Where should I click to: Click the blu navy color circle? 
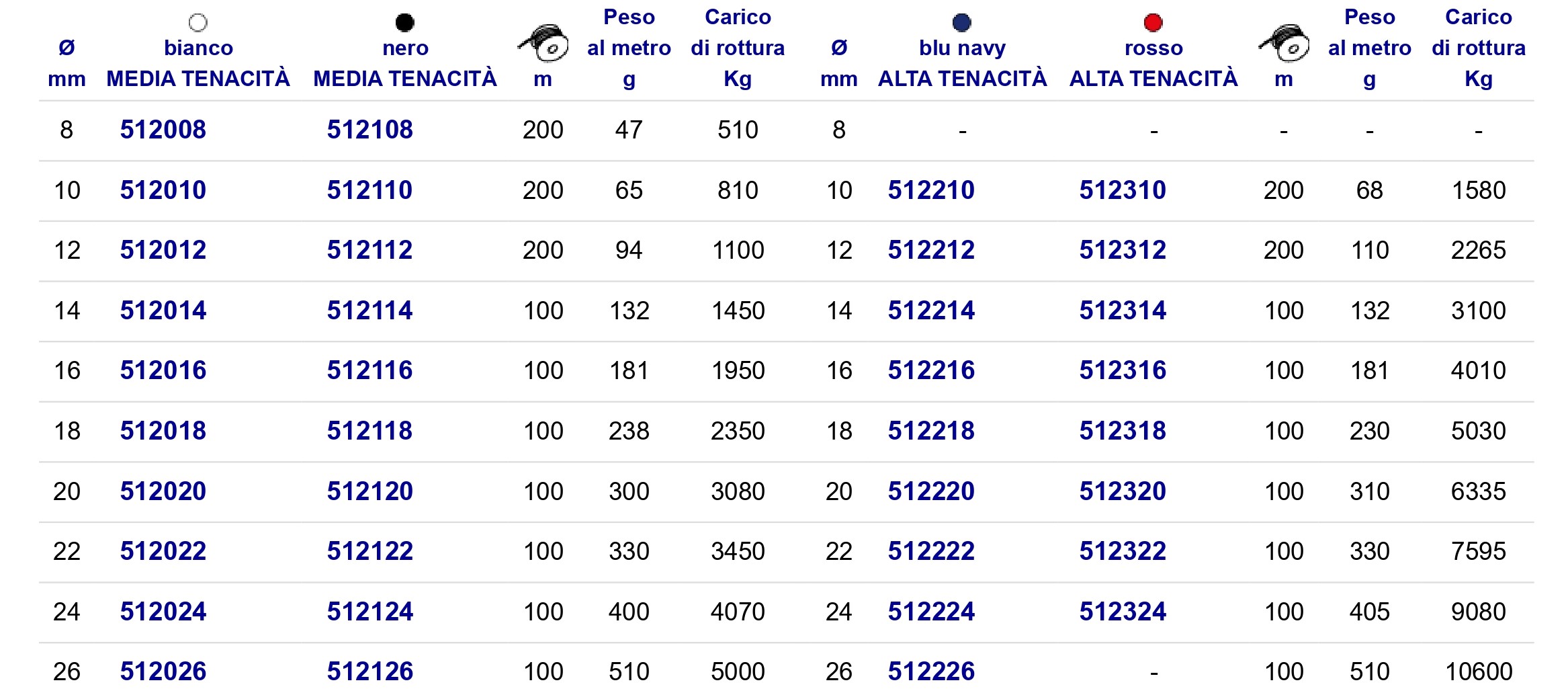click(x=962, y=23)
